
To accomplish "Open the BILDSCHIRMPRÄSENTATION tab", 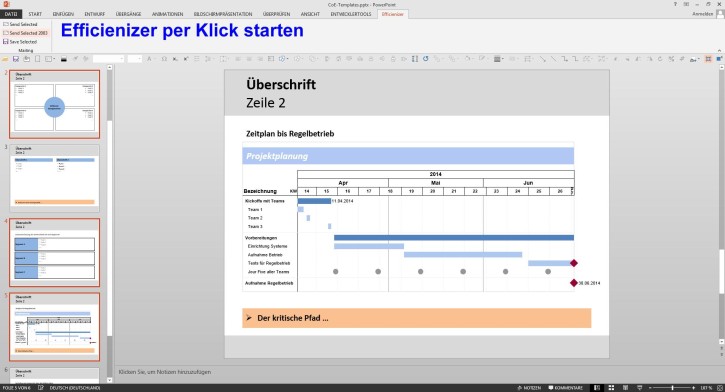I will [x=223, y=14].
